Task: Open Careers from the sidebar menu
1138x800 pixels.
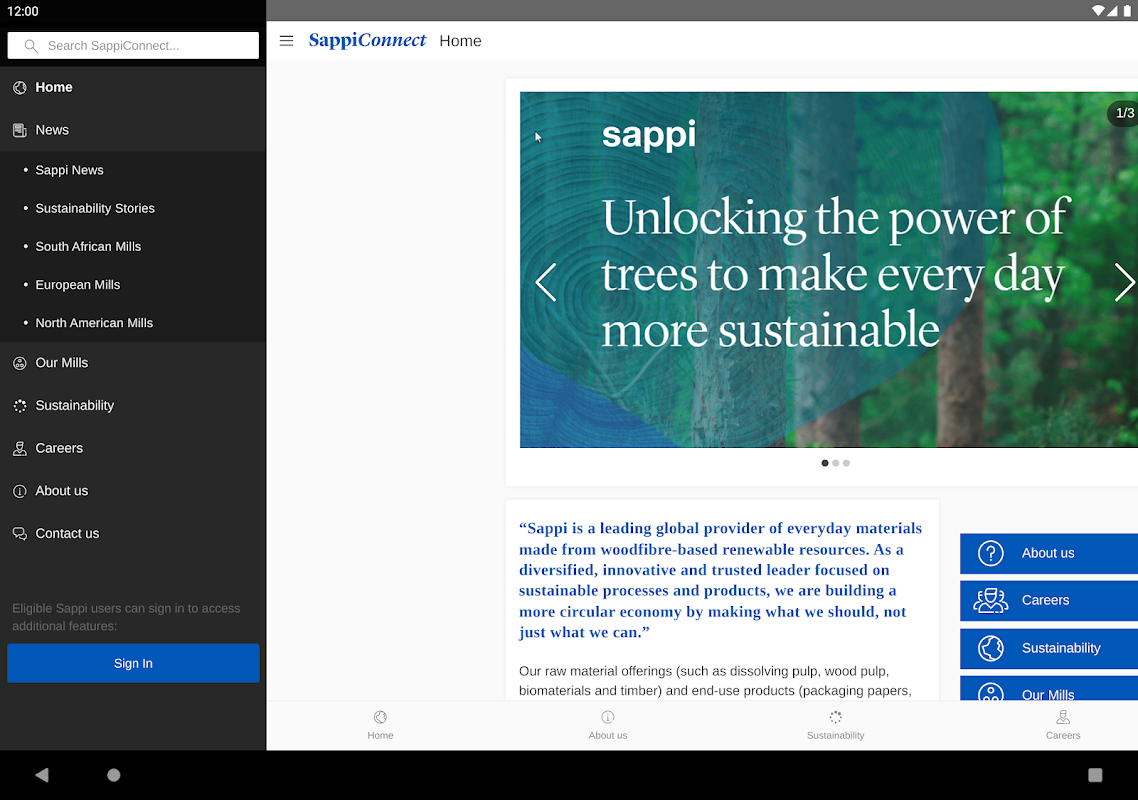Action: coord(59,448)
